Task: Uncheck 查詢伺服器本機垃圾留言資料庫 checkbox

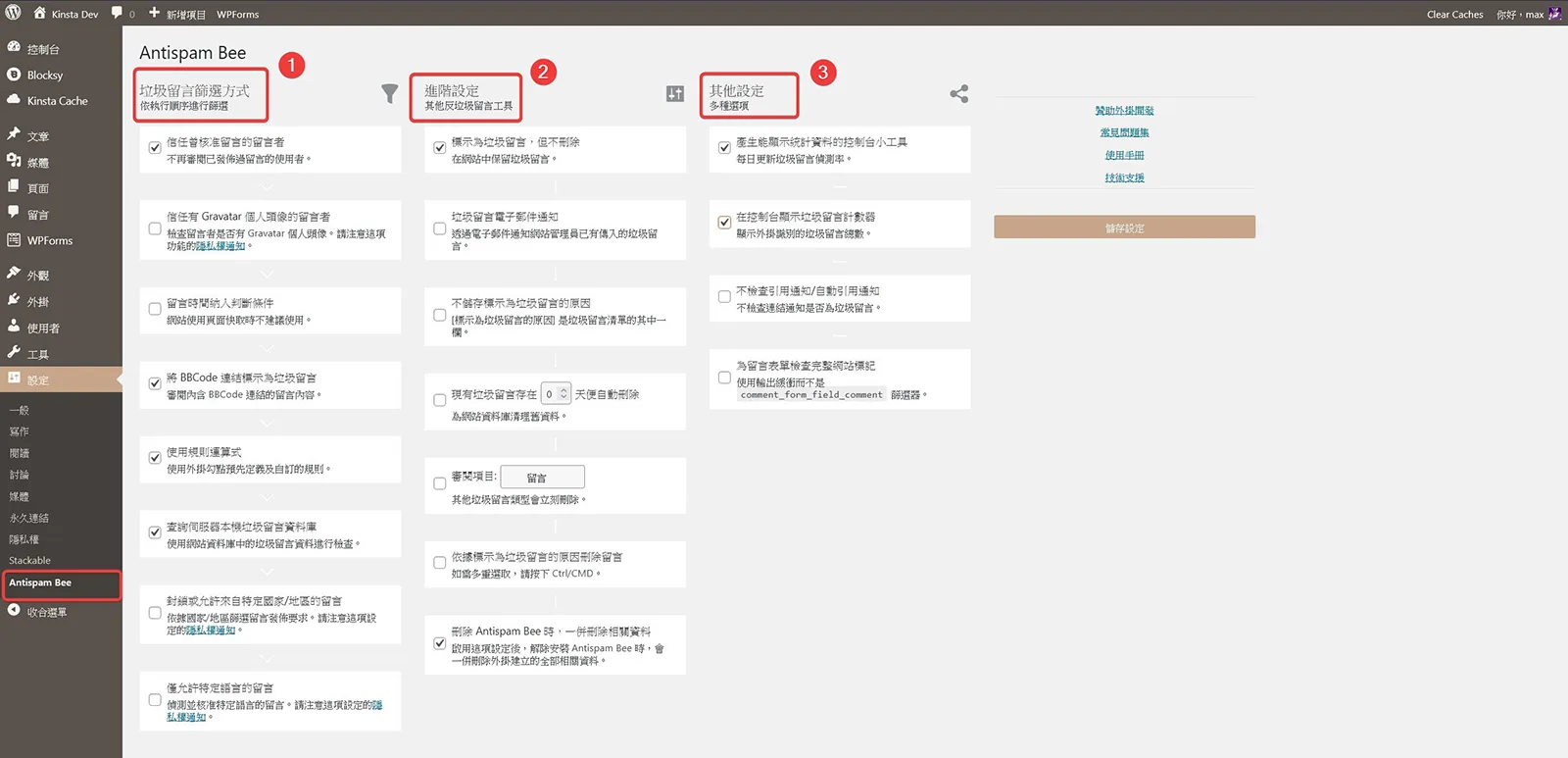Action: pos(155,532)
